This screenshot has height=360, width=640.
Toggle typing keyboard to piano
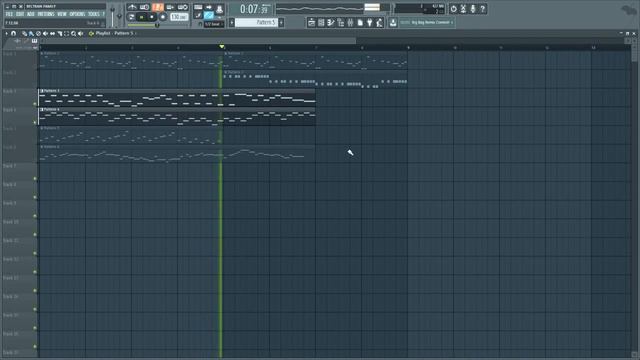pos(198,7)
